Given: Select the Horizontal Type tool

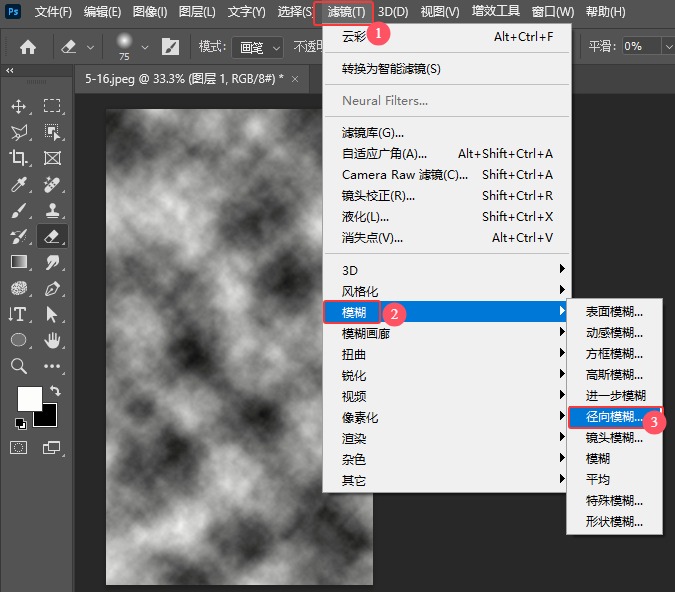Looking at the screenshot, I should point(19,314).
